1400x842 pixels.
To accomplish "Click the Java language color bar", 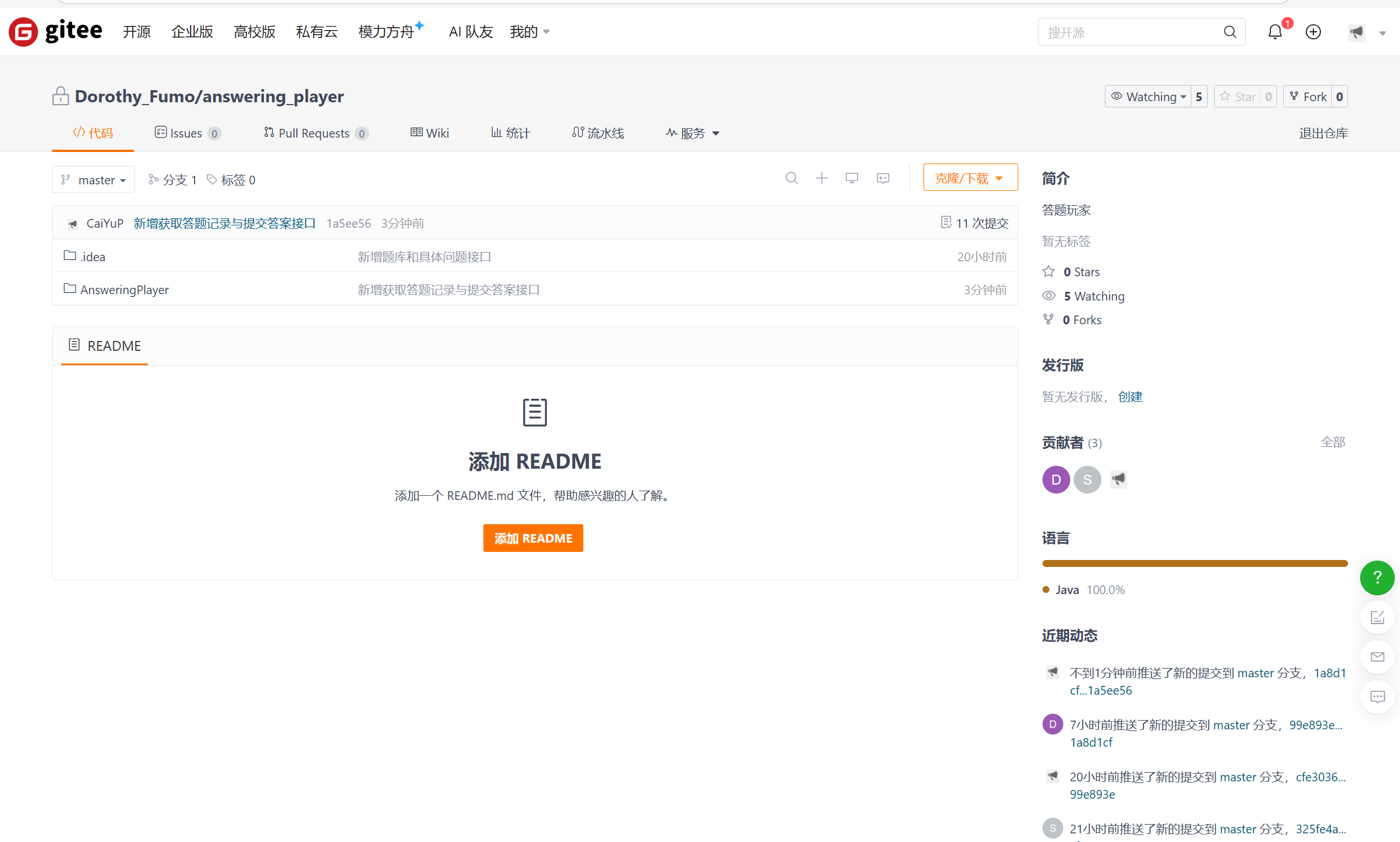I will coord(1194,563).
